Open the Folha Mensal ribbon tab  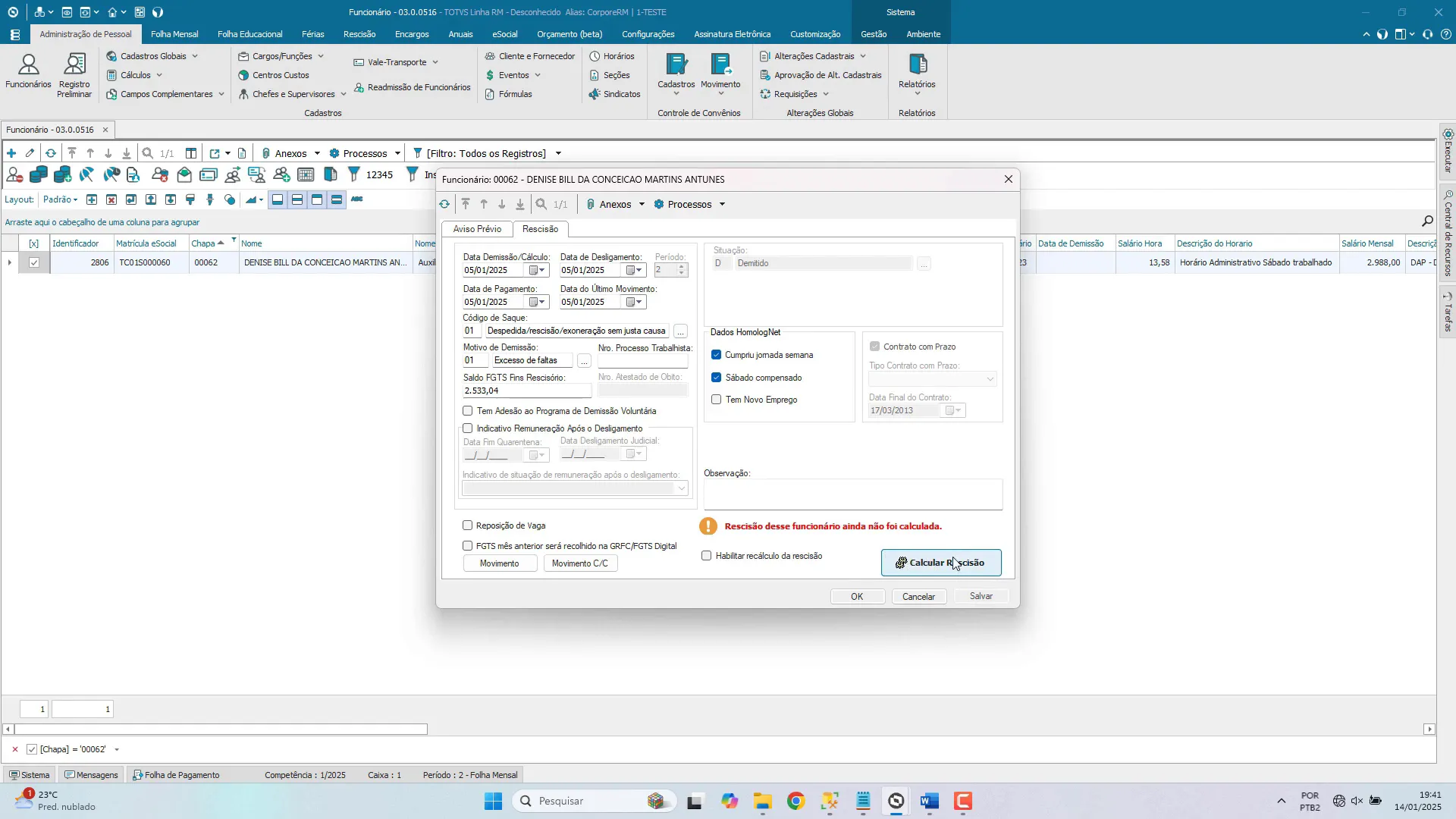click(x=174, y=34)
